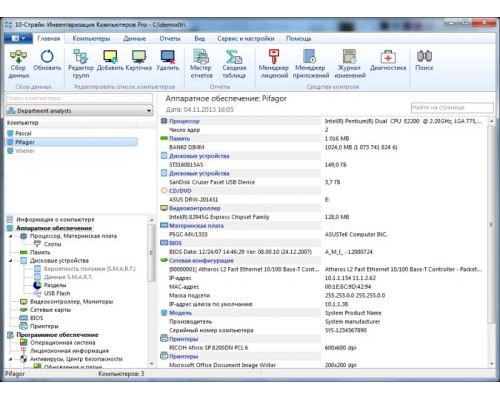
Task: Open the Сервис и настройки tab
Action: 246,39
